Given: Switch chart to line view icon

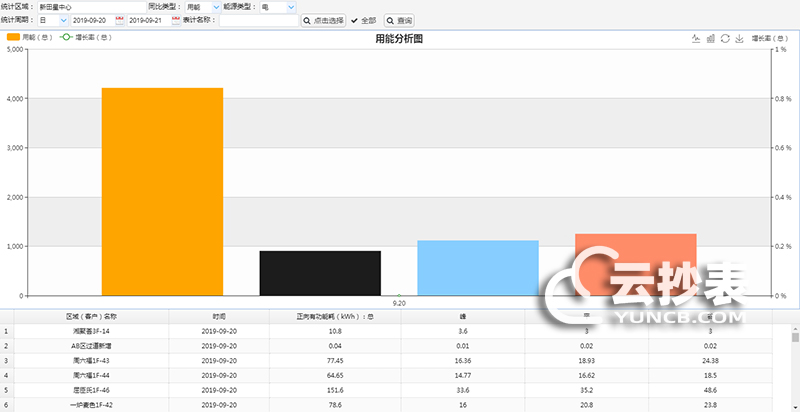Looking at the screenshot, I should [696, 39].
